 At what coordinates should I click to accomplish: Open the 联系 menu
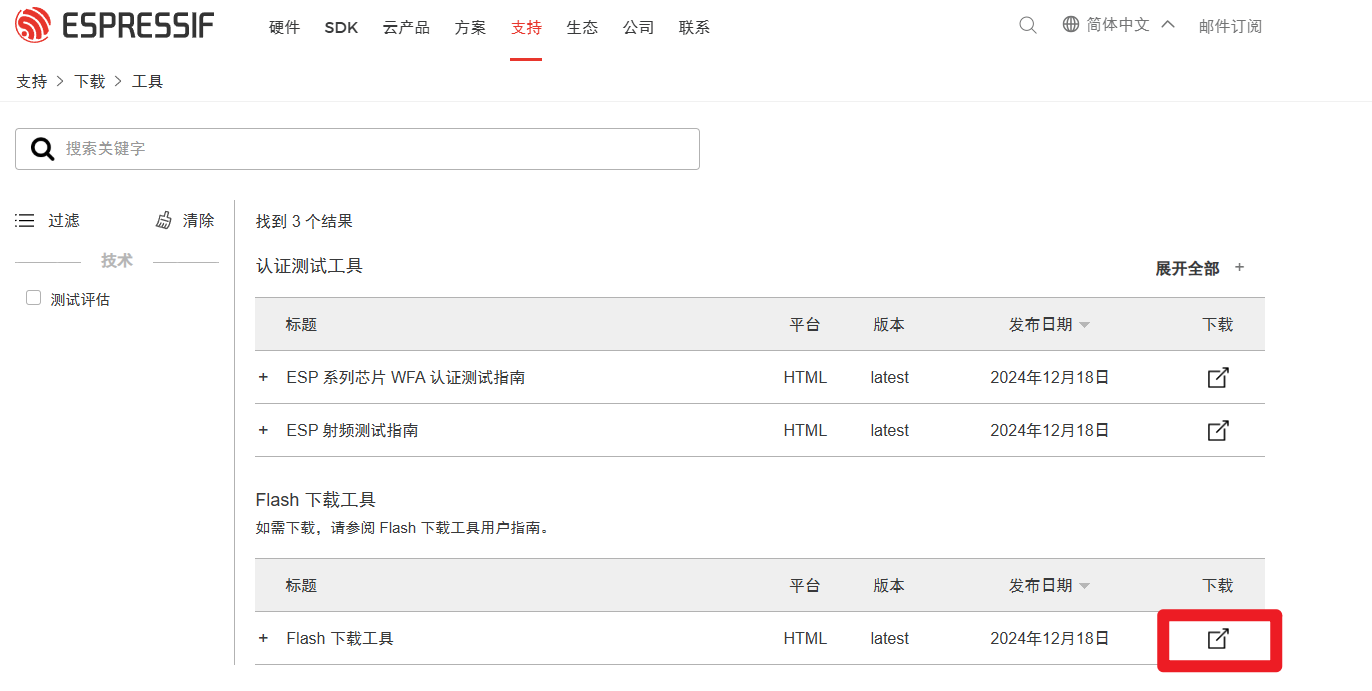point(694,28)
